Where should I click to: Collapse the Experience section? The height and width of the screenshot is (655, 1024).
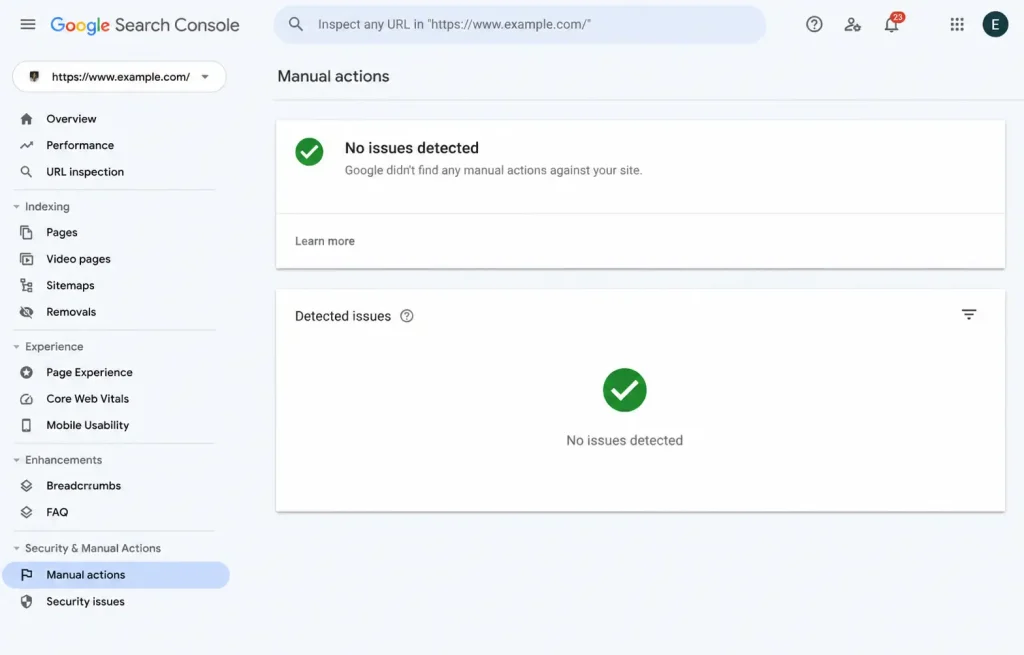16,347
